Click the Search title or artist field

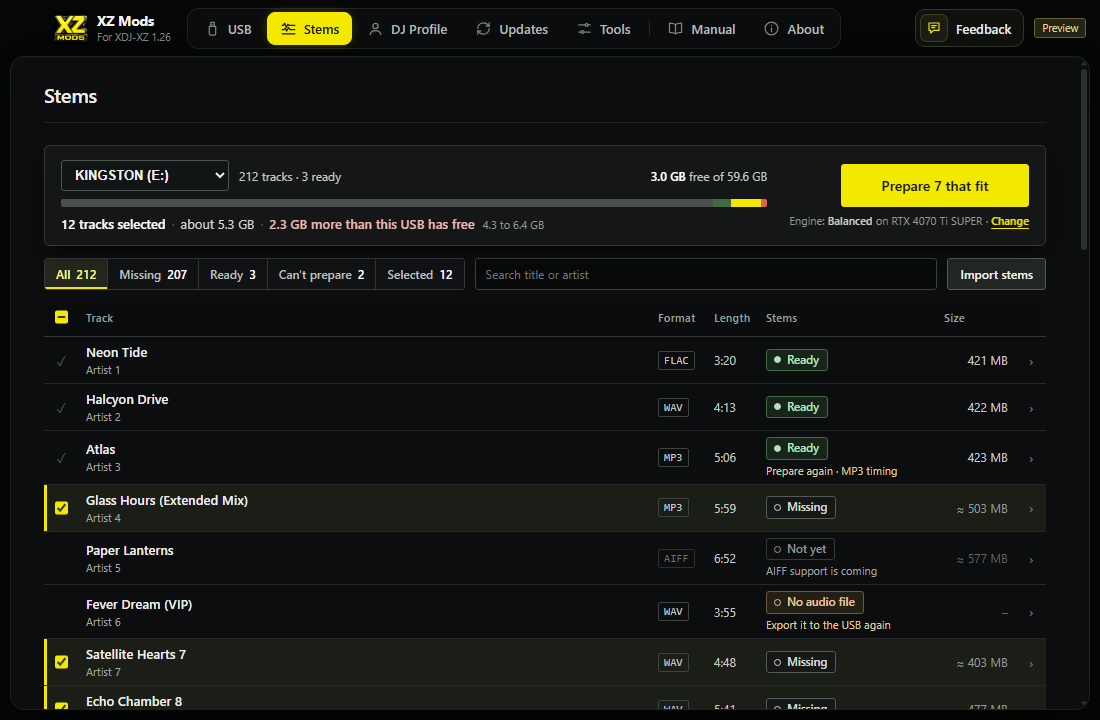[706, 274]
